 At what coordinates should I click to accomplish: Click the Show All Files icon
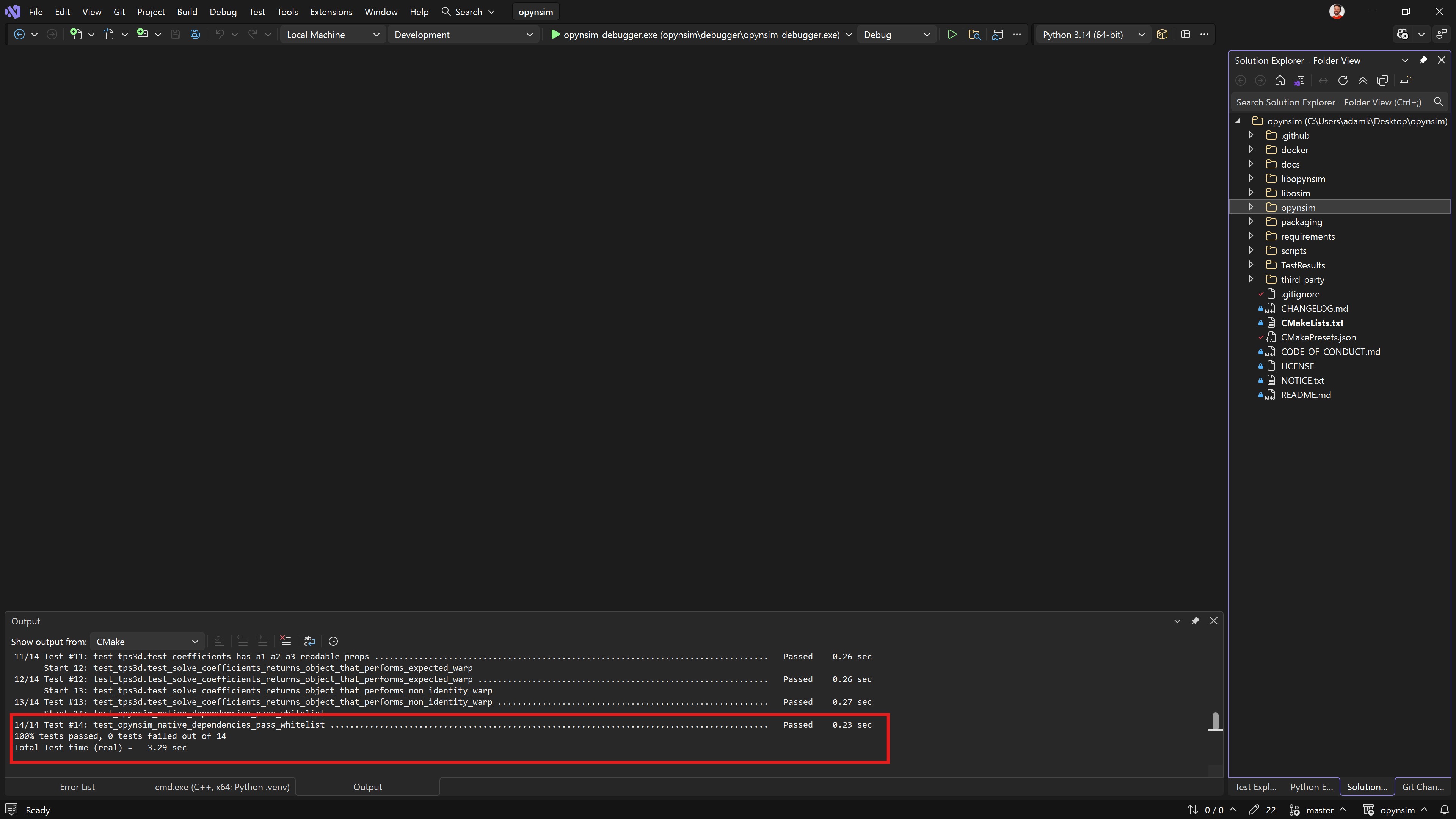1382,80
